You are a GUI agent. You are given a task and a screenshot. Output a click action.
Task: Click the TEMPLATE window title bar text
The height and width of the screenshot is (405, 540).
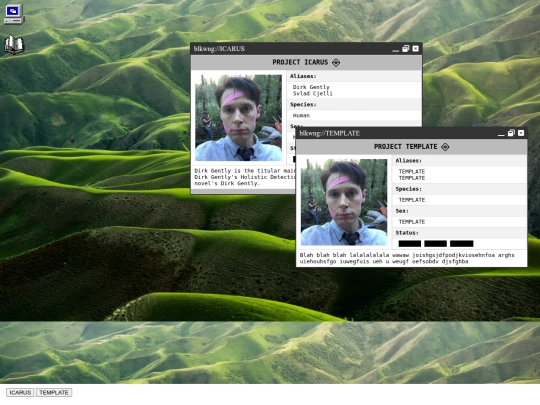330,133
